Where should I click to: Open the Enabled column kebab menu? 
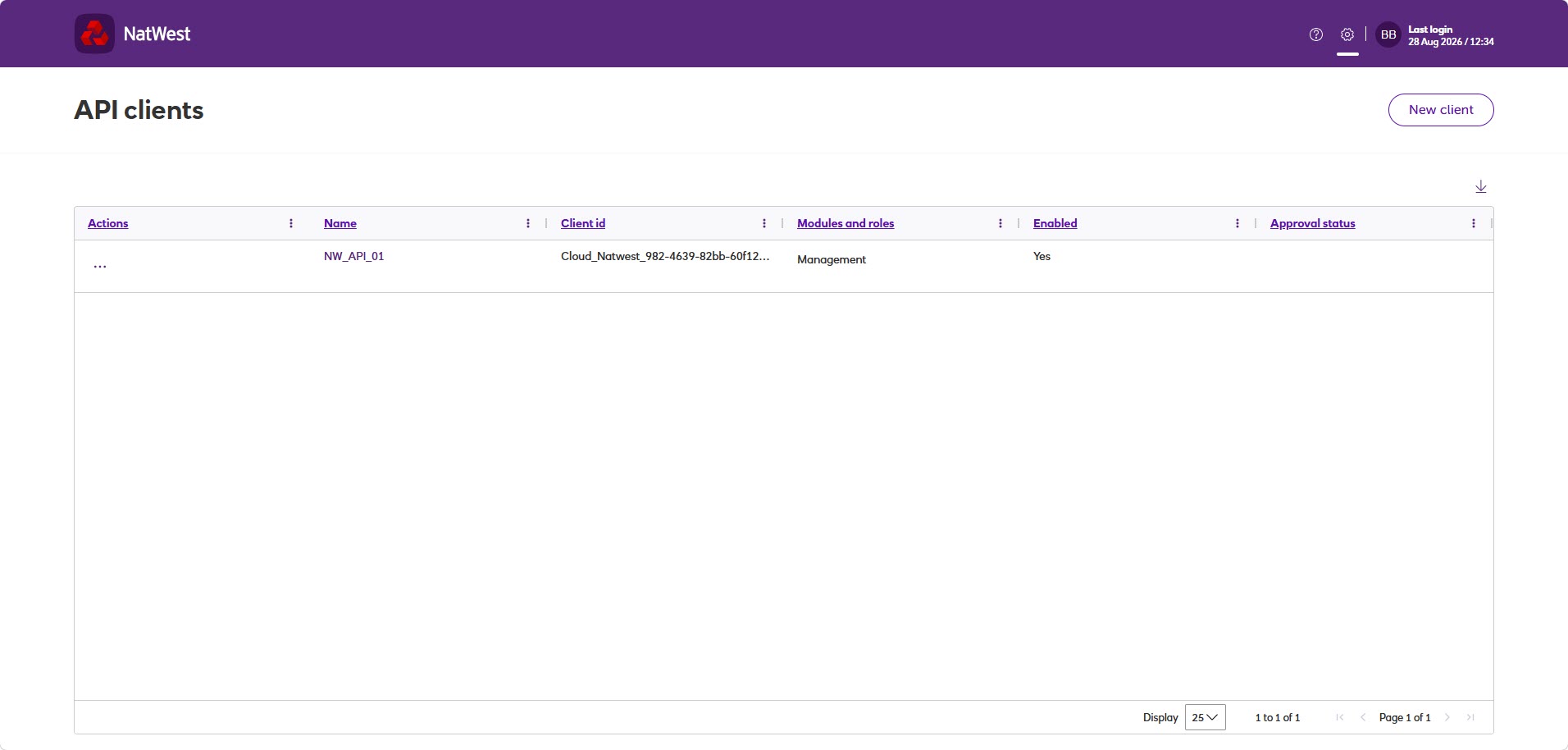point(1238,223)
